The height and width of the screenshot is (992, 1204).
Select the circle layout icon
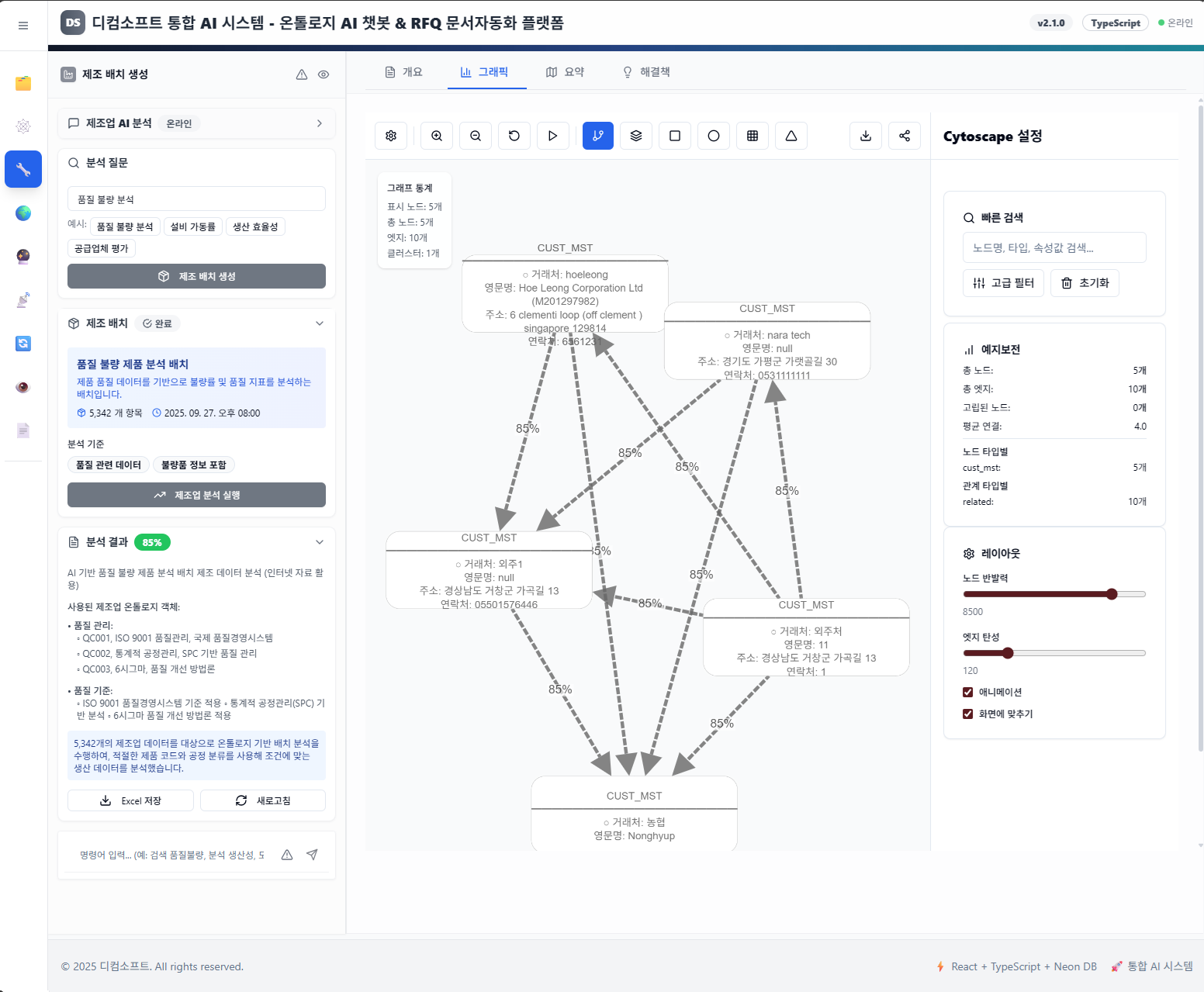tap(714, 136)
